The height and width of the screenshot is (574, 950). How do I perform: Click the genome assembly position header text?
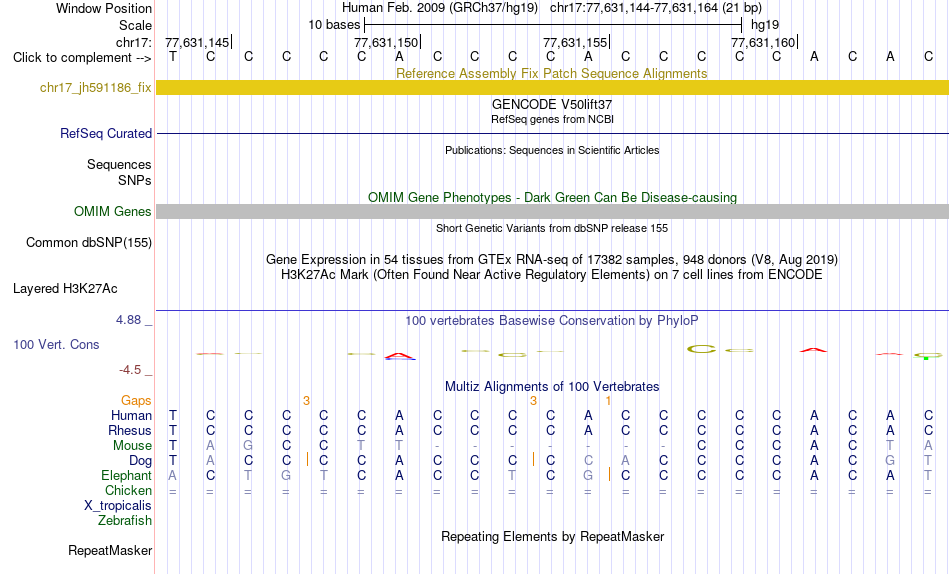[x=552, y=8]
